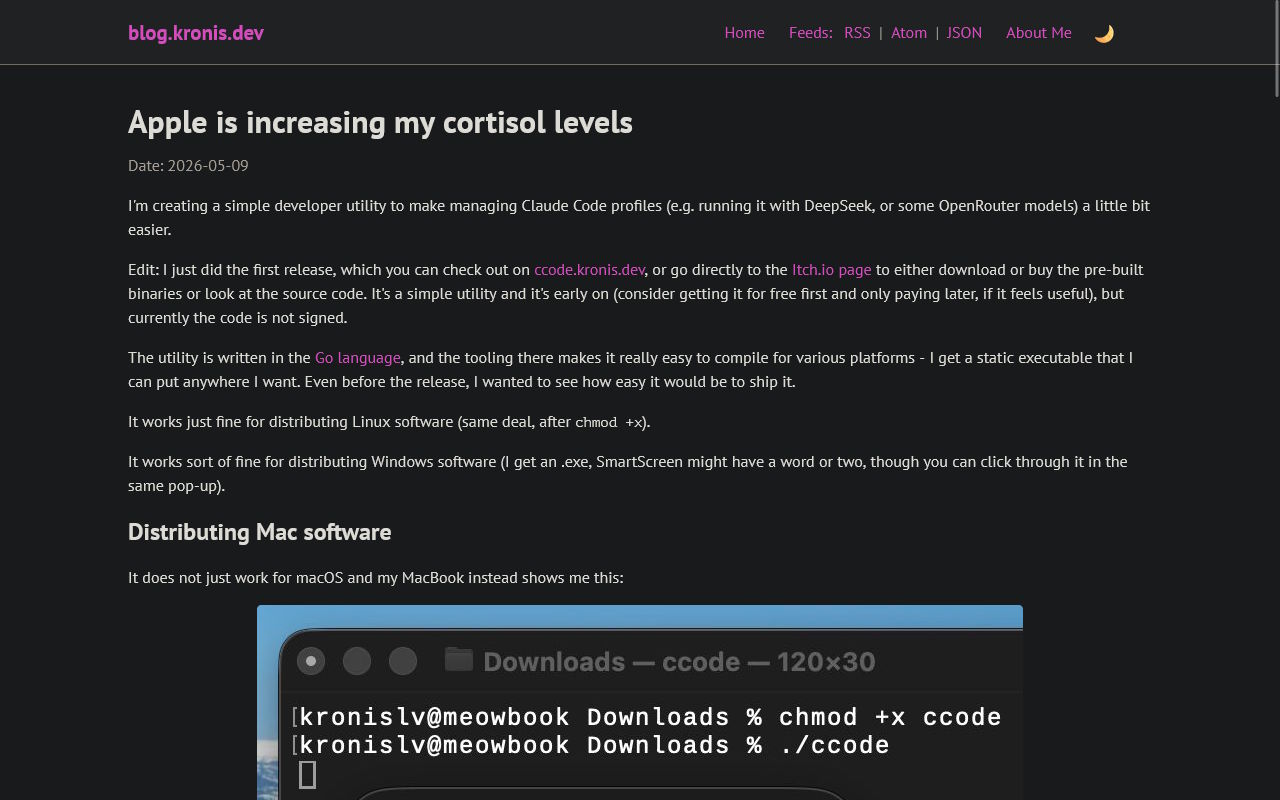Open the RSS feed link
The height and width of the screenshot is (800, 1280).
tap(857, 33)
